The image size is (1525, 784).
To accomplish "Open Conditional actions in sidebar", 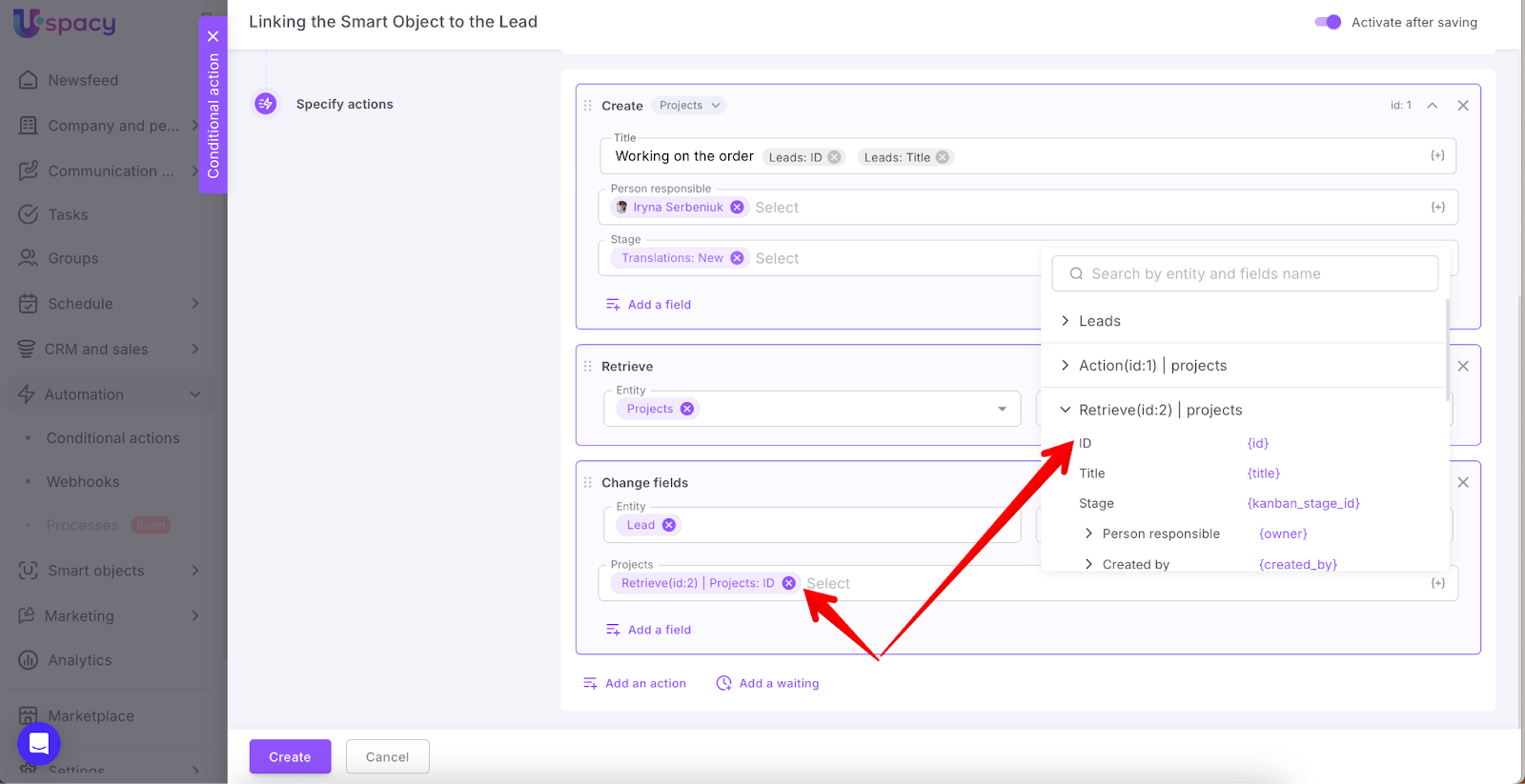I will click(x=112, y=438).
